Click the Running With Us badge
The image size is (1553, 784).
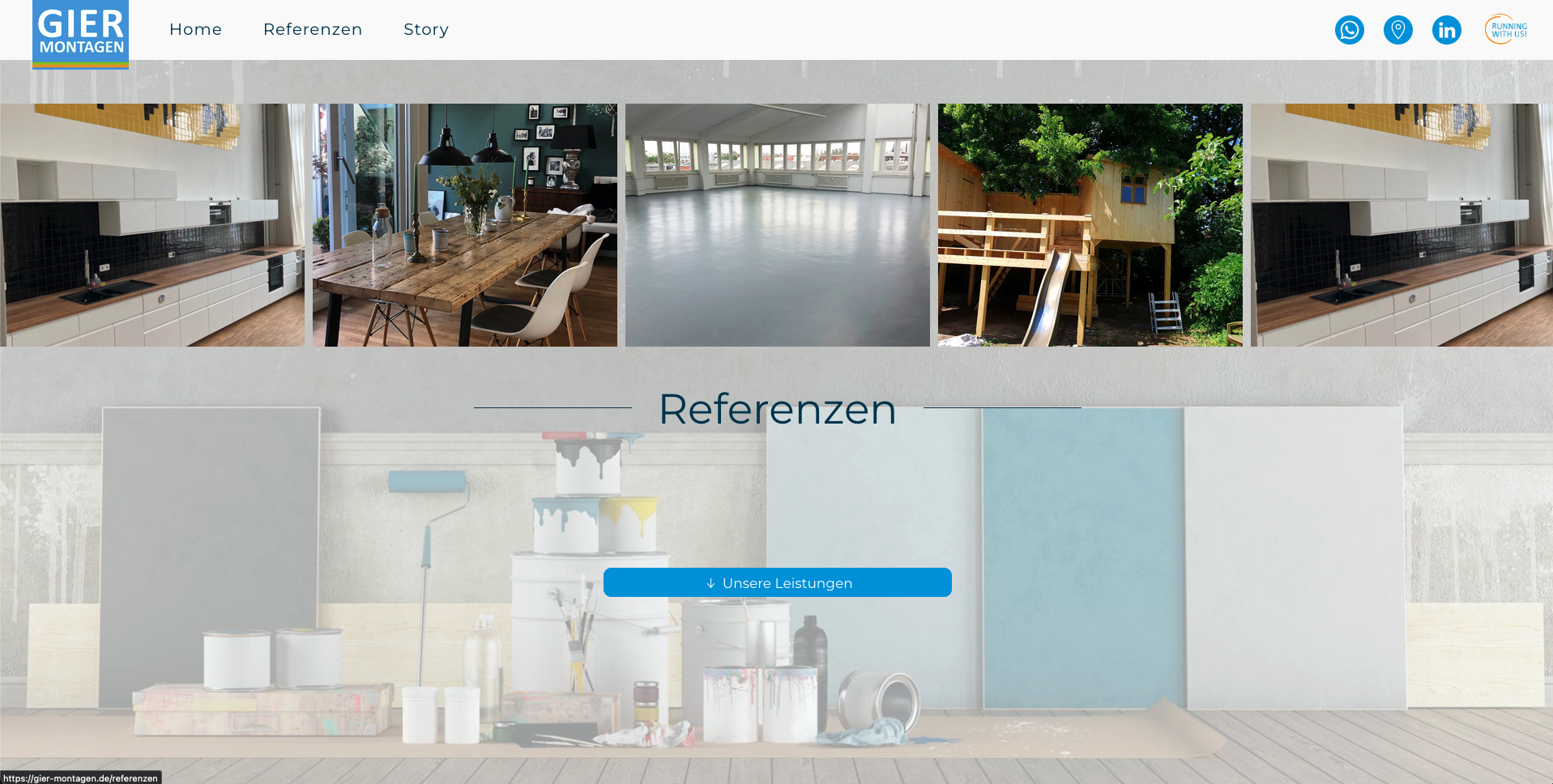(1506, 30)
